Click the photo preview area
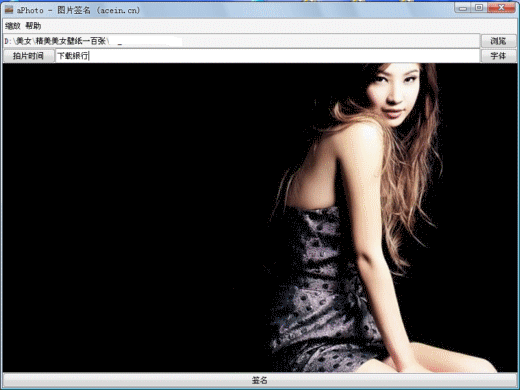The image size is (520, 390). (260, 217)
